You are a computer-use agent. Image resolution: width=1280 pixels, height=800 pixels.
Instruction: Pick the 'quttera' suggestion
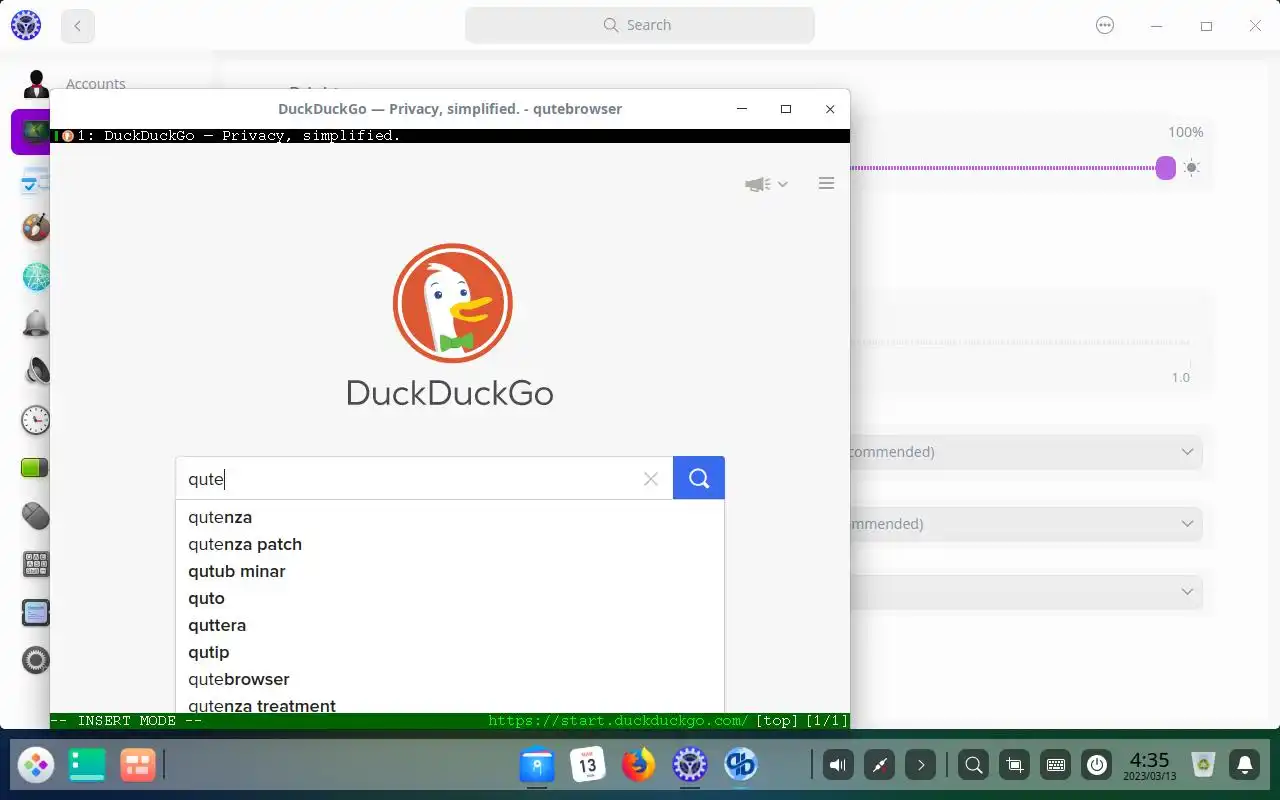click(x=450, y=625)
